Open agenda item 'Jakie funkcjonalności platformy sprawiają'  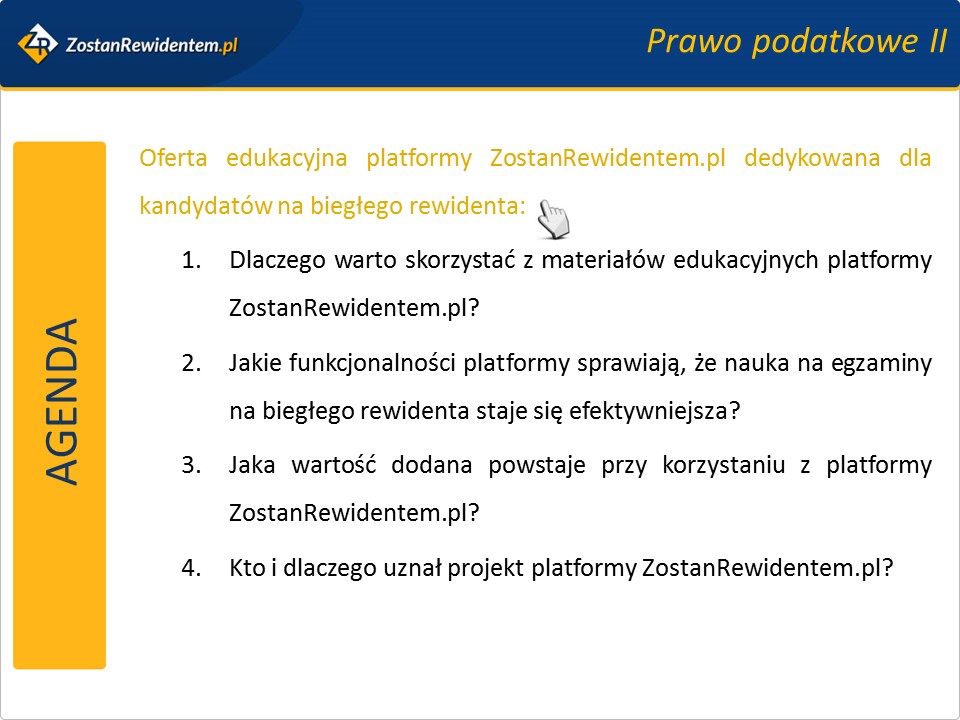click(x=580, y=362)
